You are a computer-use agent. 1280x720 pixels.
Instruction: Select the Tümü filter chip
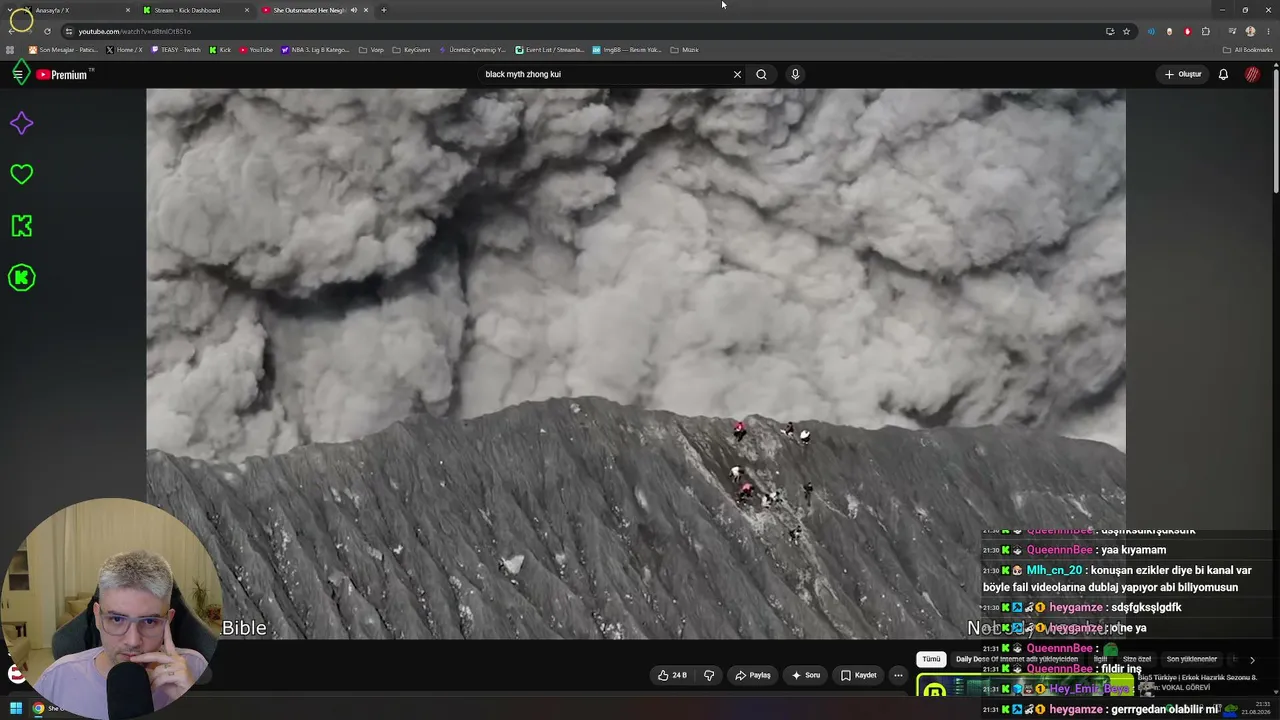coord(931,659)
